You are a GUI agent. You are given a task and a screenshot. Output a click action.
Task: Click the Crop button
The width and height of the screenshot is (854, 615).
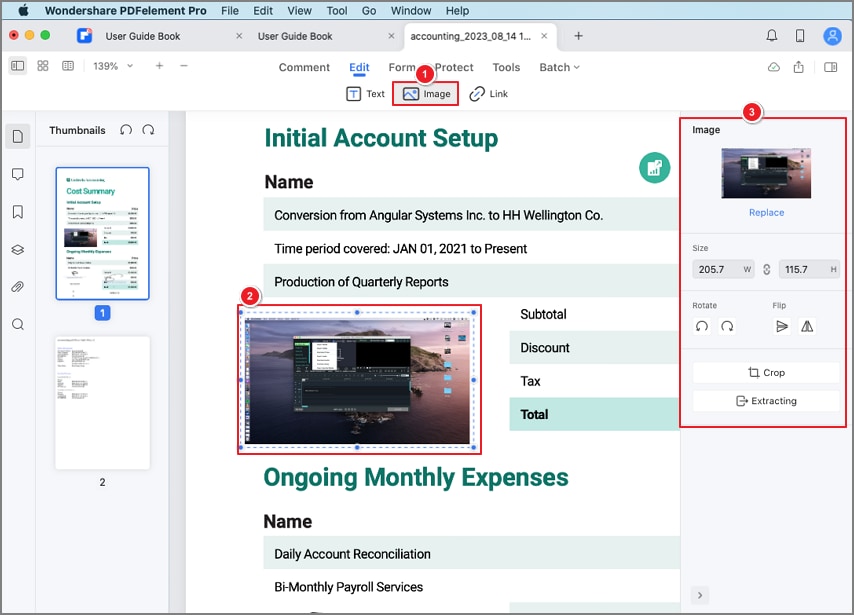point(766,373)
